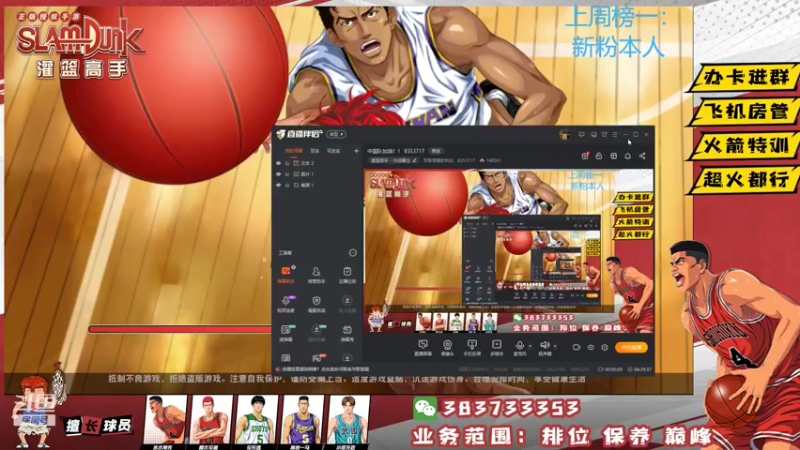Screen dimensions: 800x450
Task: Open the shield-icon tool in the toolbox
Action: pos(316,303)
